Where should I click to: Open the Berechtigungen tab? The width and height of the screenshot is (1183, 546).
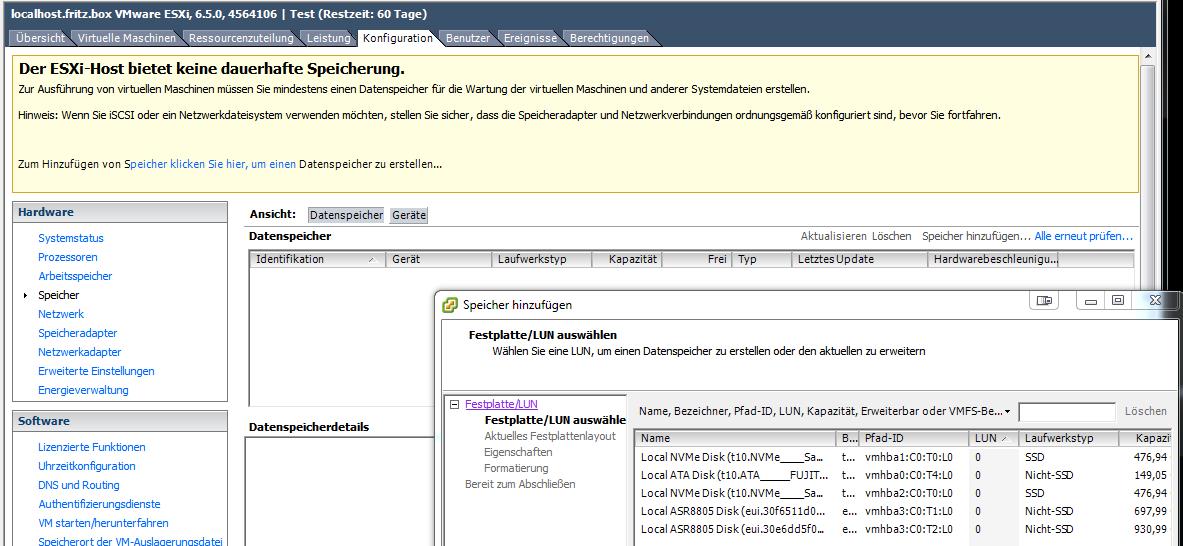(609, 38)
